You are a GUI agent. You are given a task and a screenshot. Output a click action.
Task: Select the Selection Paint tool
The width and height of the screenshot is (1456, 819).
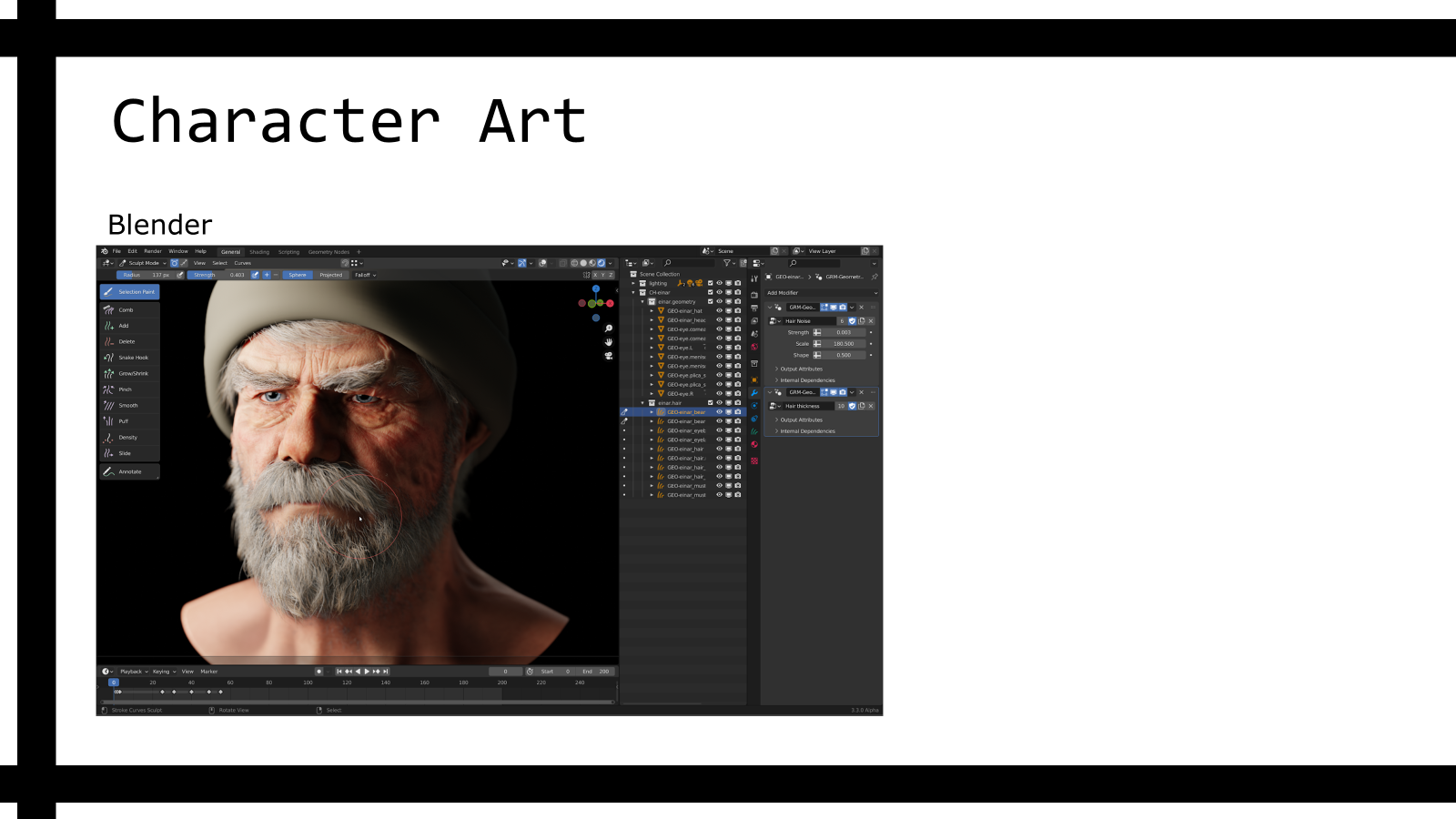129,292
